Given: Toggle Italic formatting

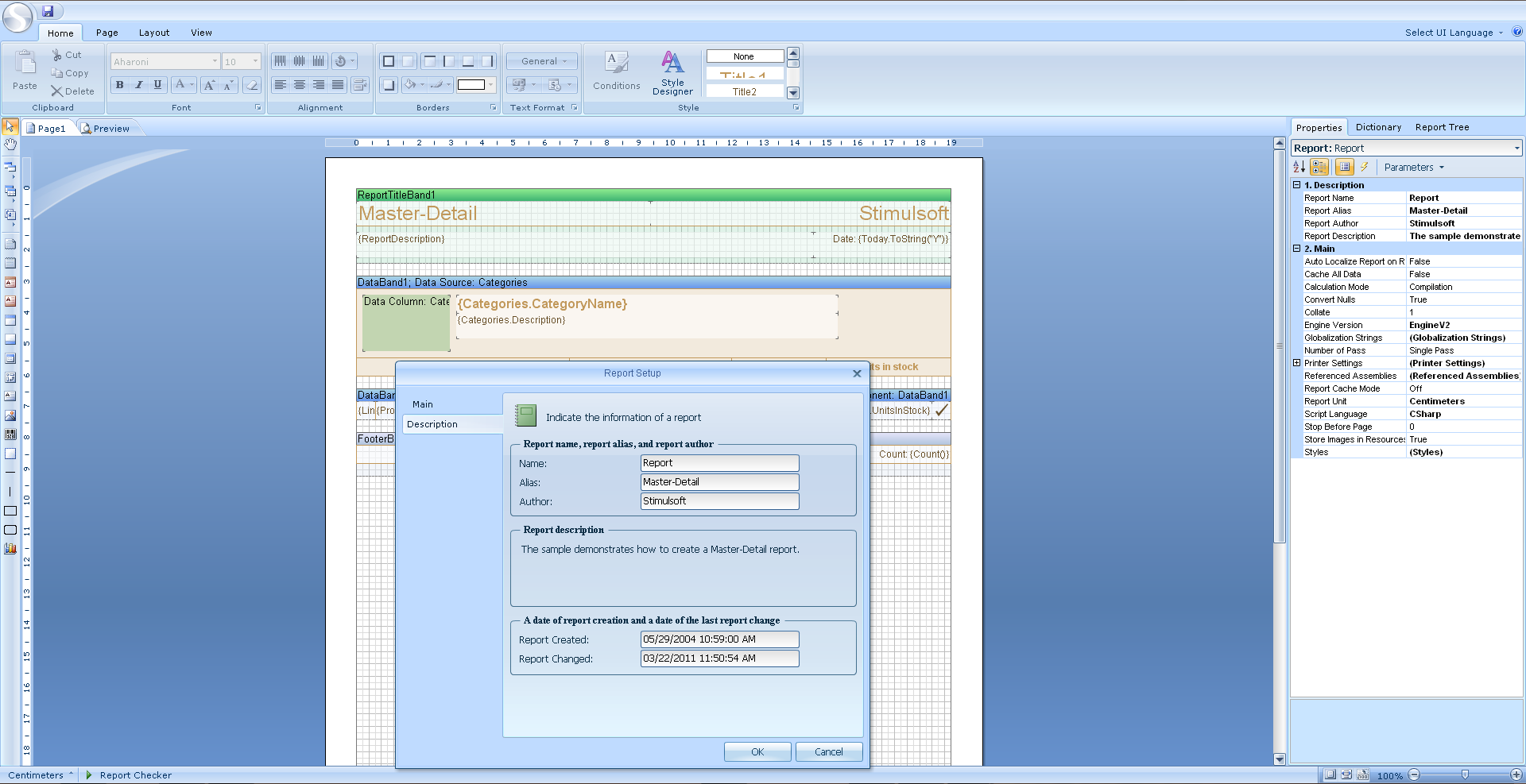Looking at the screenshot, I should tap(139, 85).
